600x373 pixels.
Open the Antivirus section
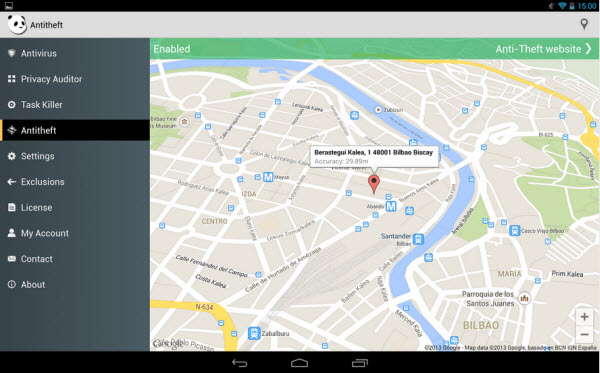[x=75, y=53]
